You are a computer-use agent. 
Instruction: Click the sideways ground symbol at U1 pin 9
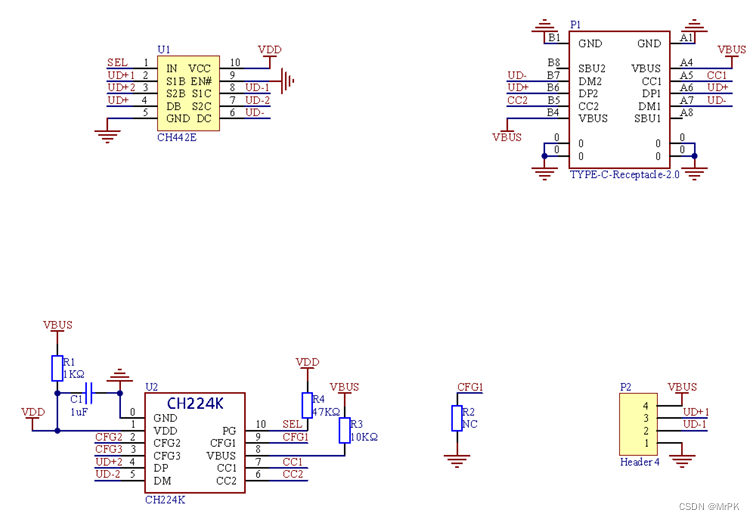(x=287, y=81)
